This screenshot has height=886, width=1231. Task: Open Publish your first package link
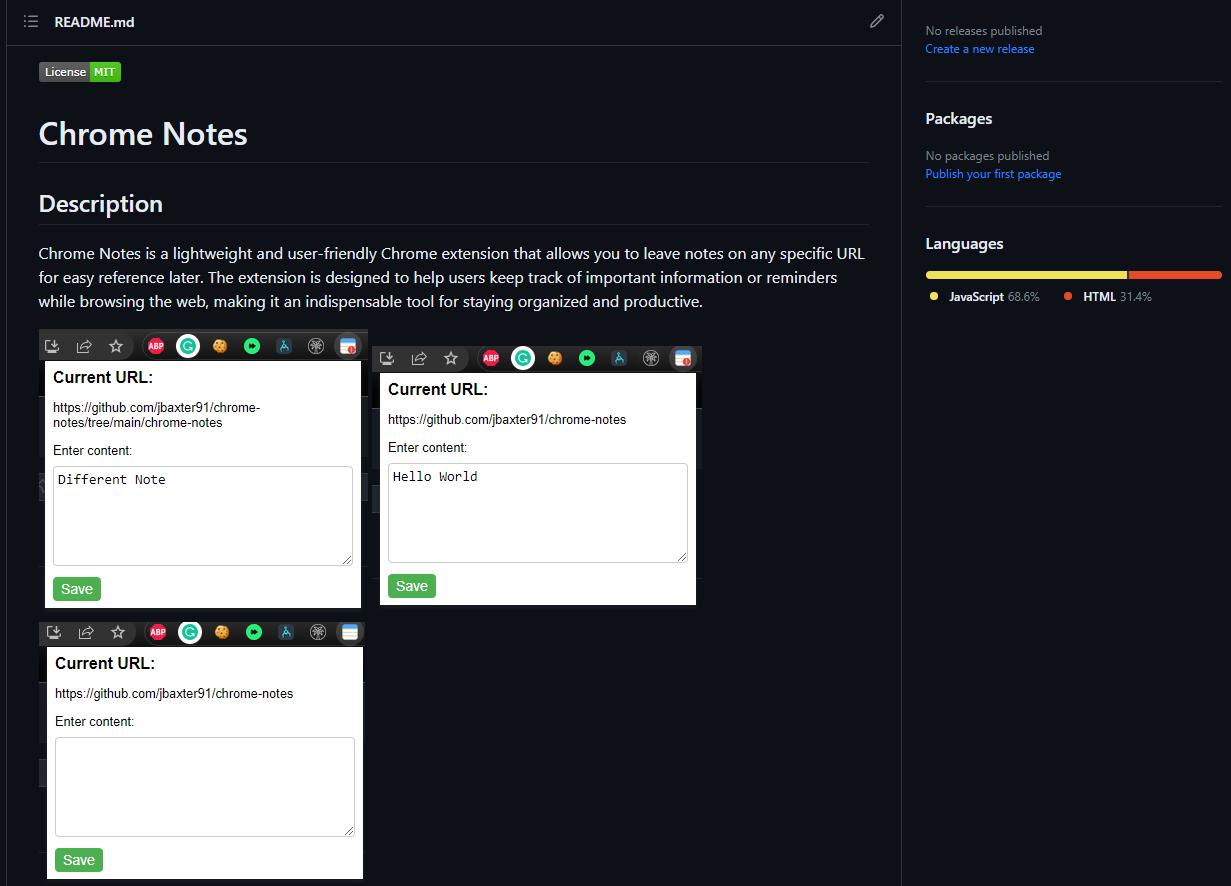pos(993,174)
